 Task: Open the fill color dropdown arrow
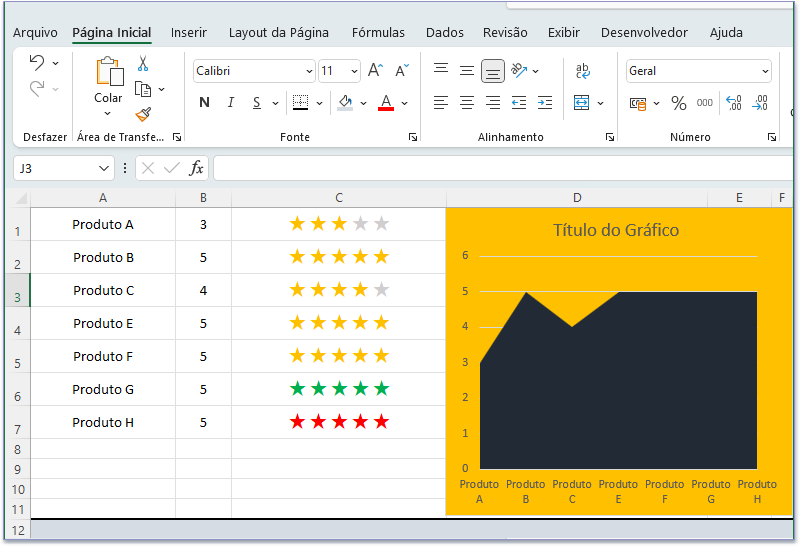(363, 104)
